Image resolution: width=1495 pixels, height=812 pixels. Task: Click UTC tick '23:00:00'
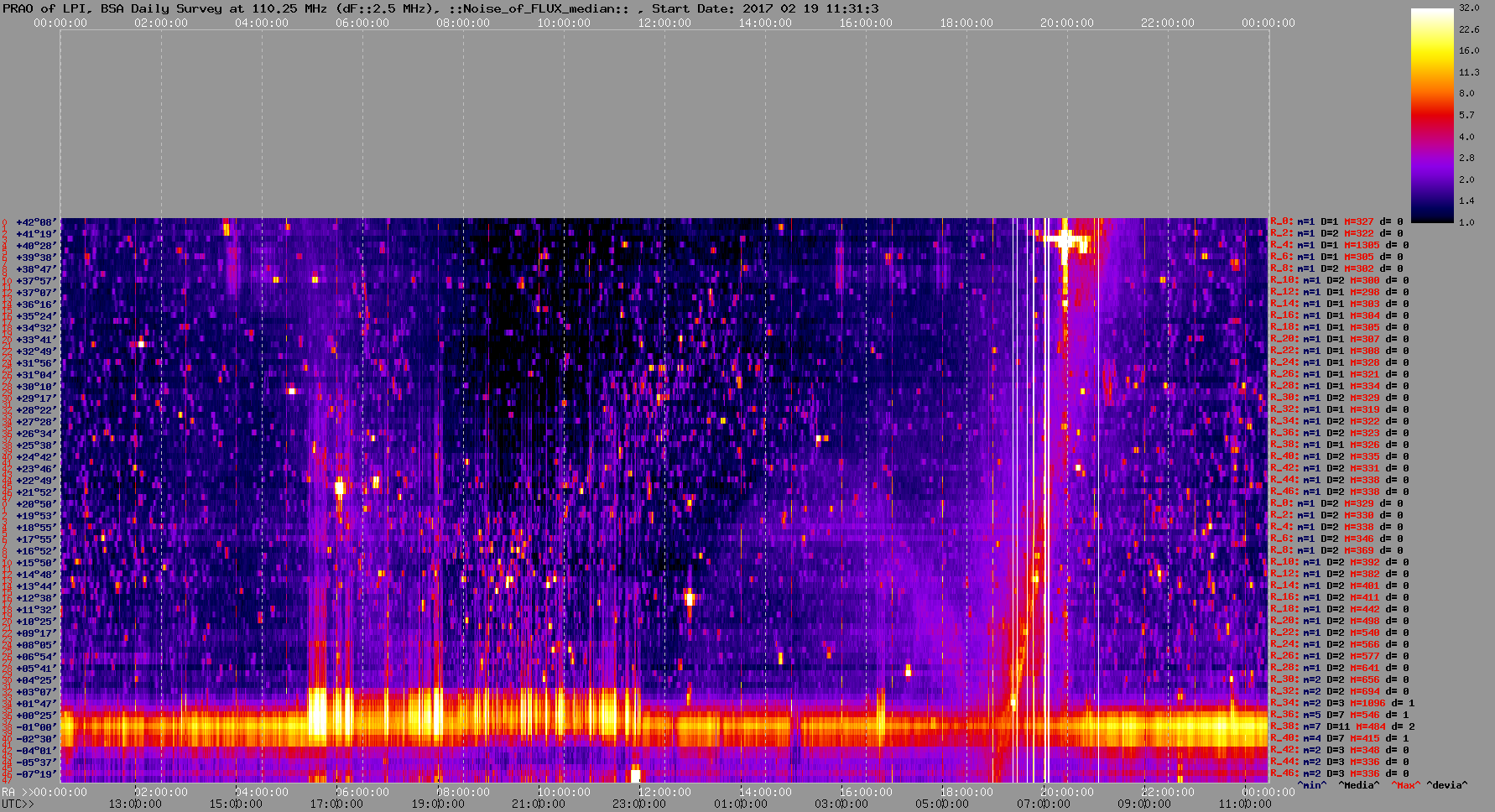point(638,804)
